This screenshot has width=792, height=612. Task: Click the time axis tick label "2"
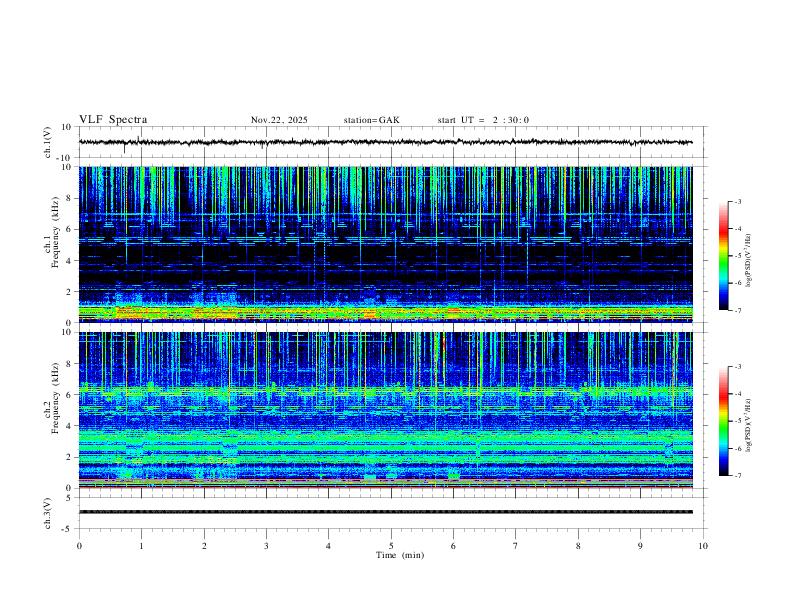pos(204,546)
